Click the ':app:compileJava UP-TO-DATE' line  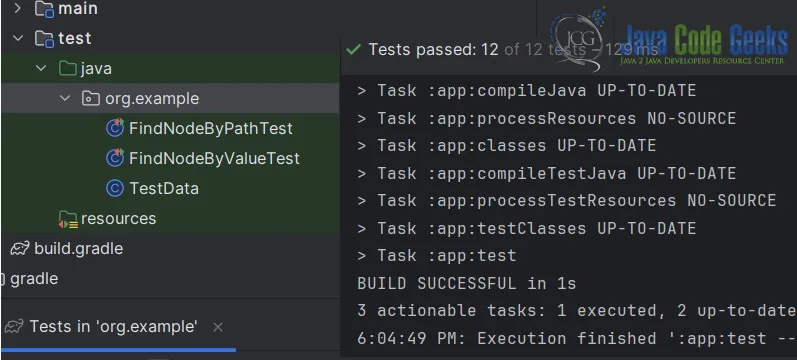click(x=526, y=91)
